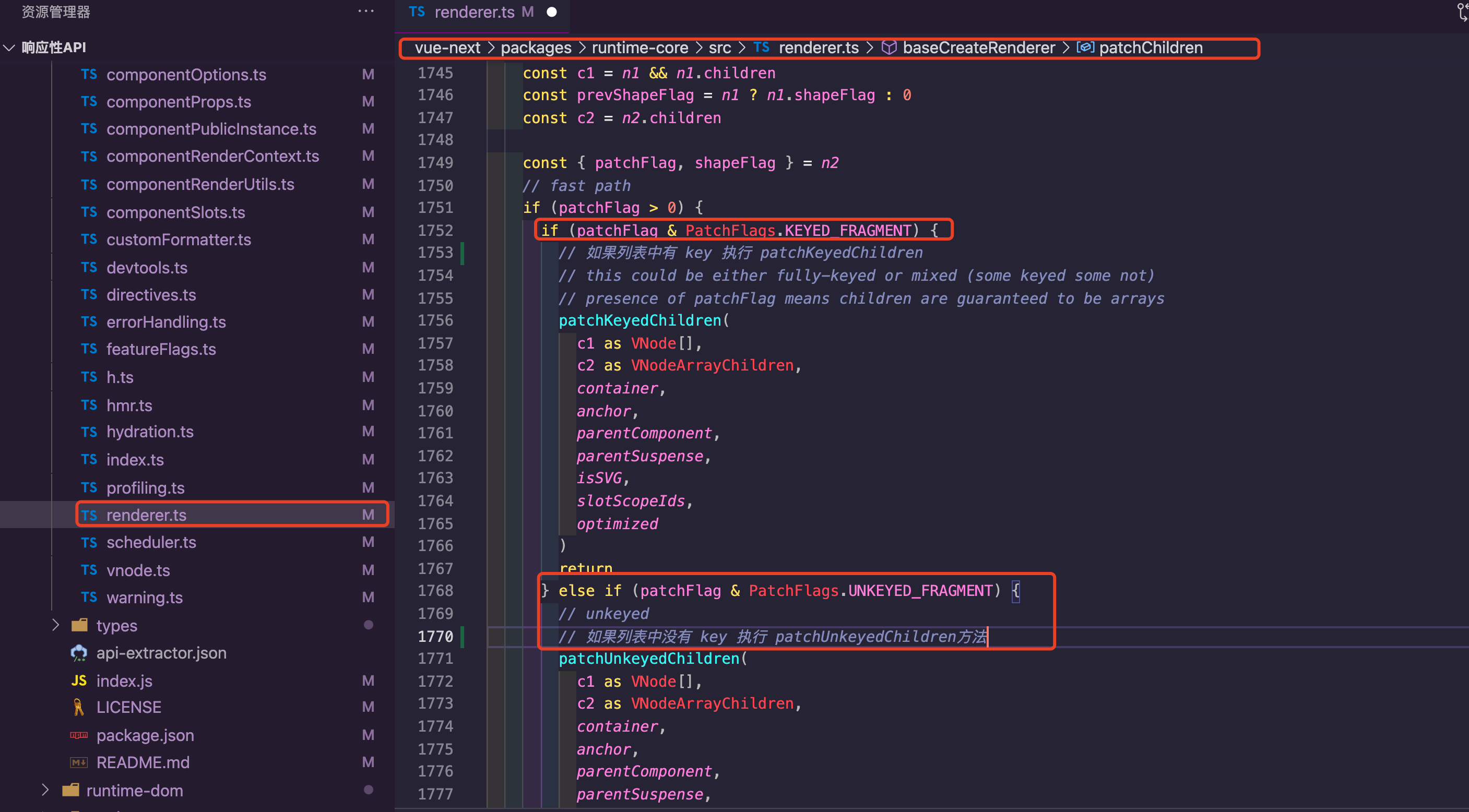Select the runtime-core breadcrumb segment

[639, 48]
